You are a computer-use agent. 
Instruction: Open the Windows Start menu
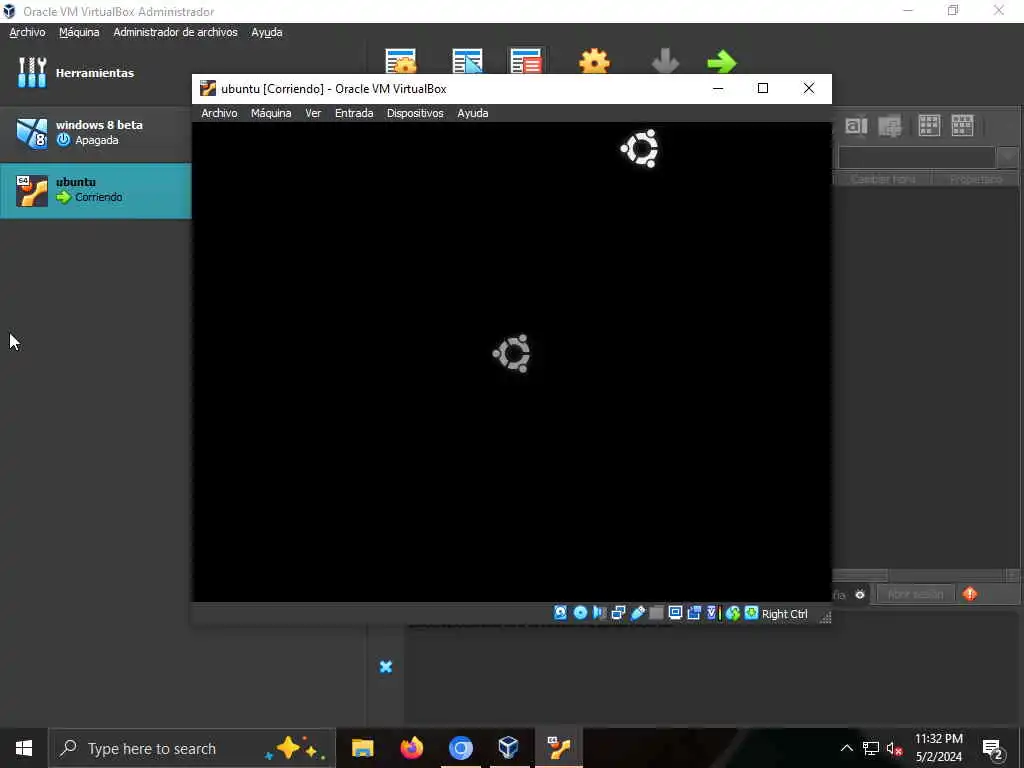pos(24,748)
